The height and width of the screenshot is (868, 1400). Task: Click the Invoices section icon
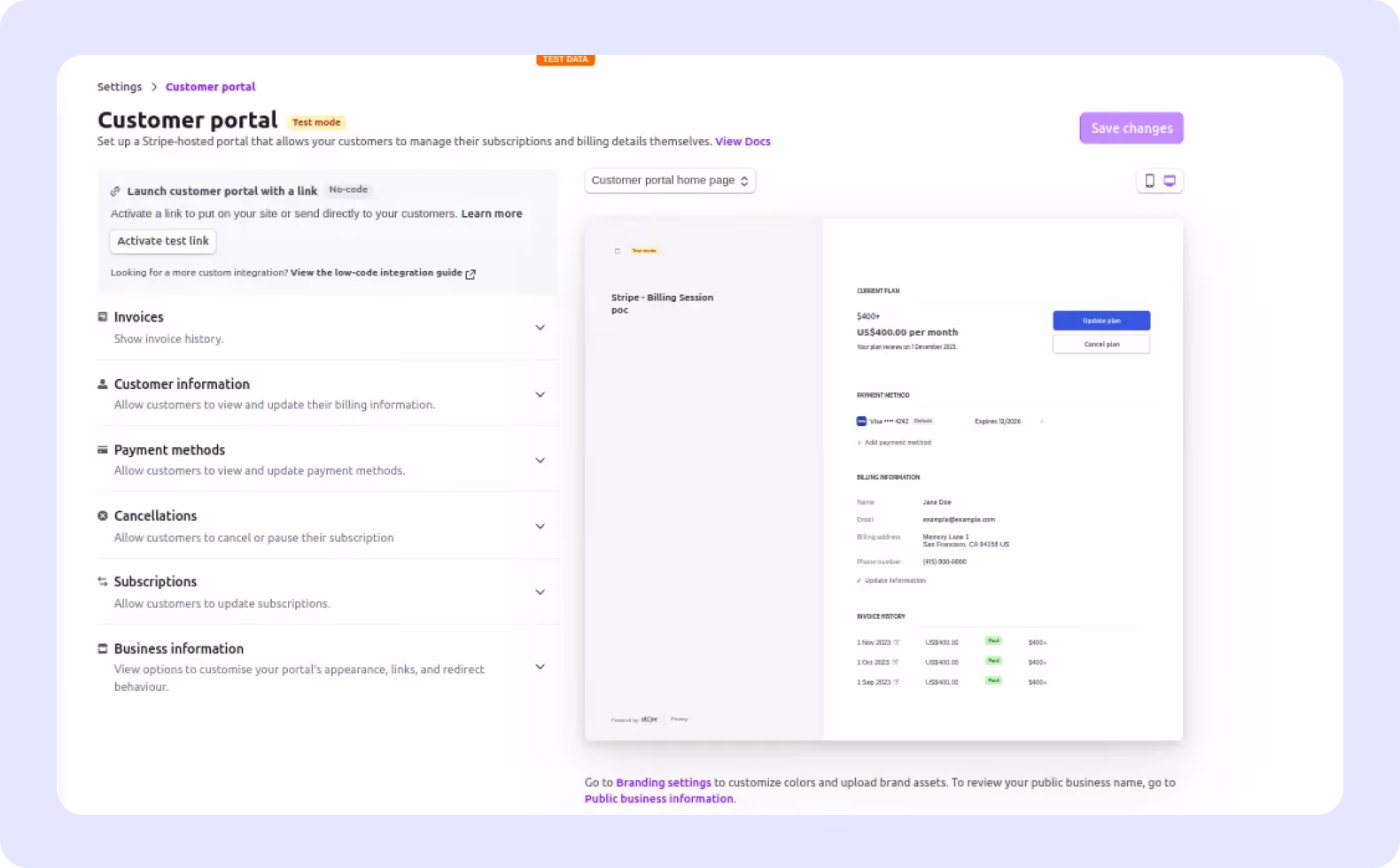(x=103, y=316)
